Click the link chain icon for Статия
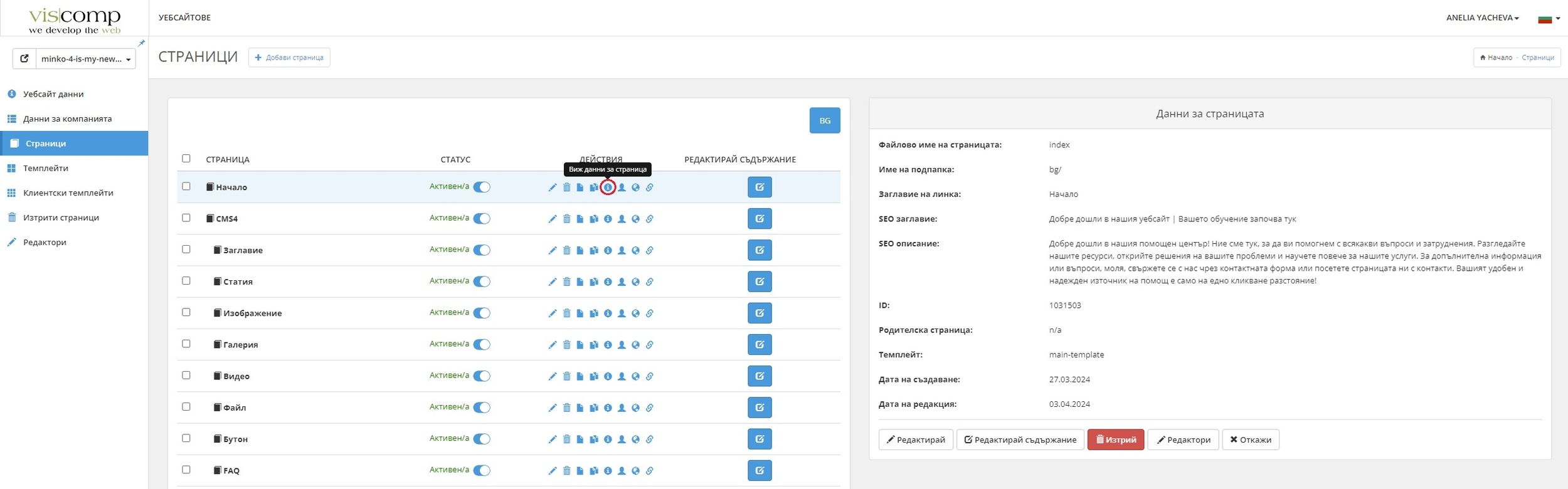 click(x=649, y=282)
